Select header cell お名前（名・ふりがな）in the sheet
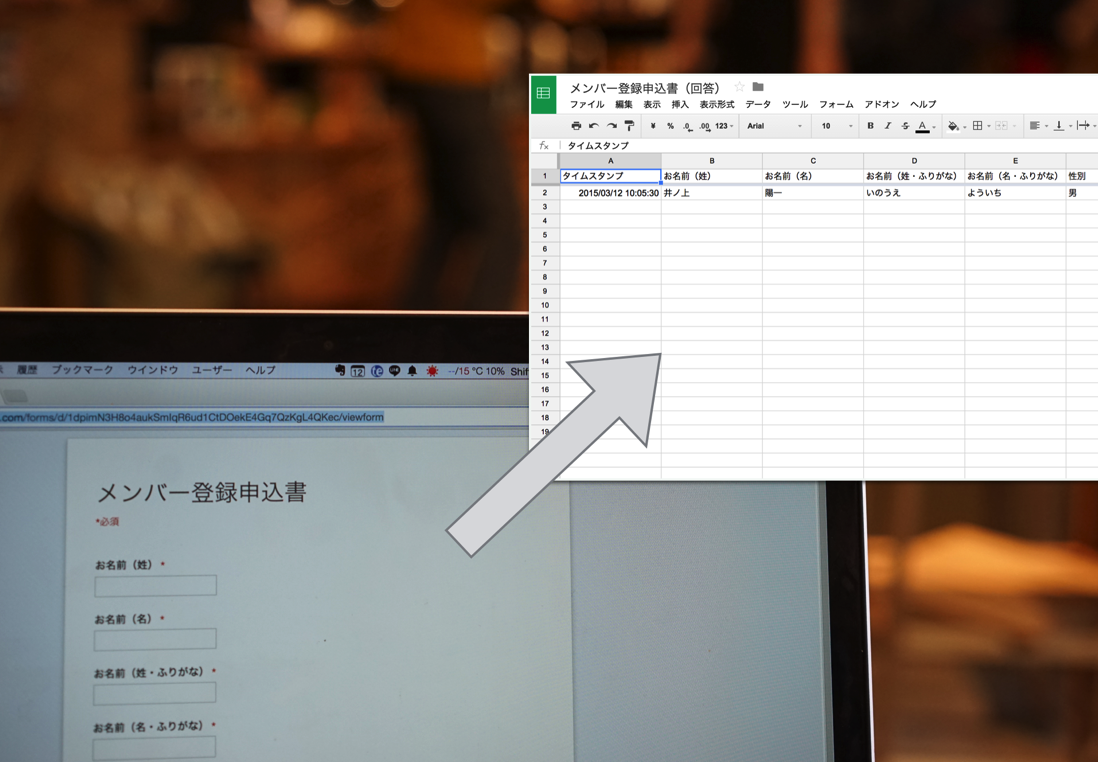The height and width of the screenshot is (762, 1098). (x=1015, y=176)
